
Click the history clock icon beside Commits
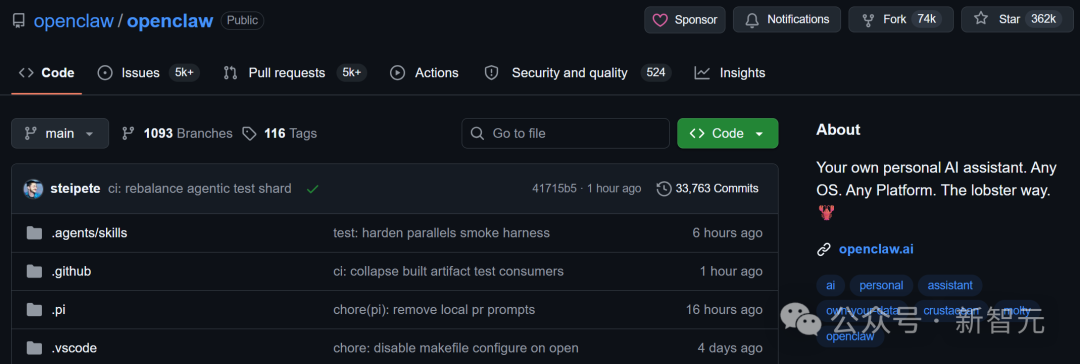pyautogui.click(x=664, y=188)
